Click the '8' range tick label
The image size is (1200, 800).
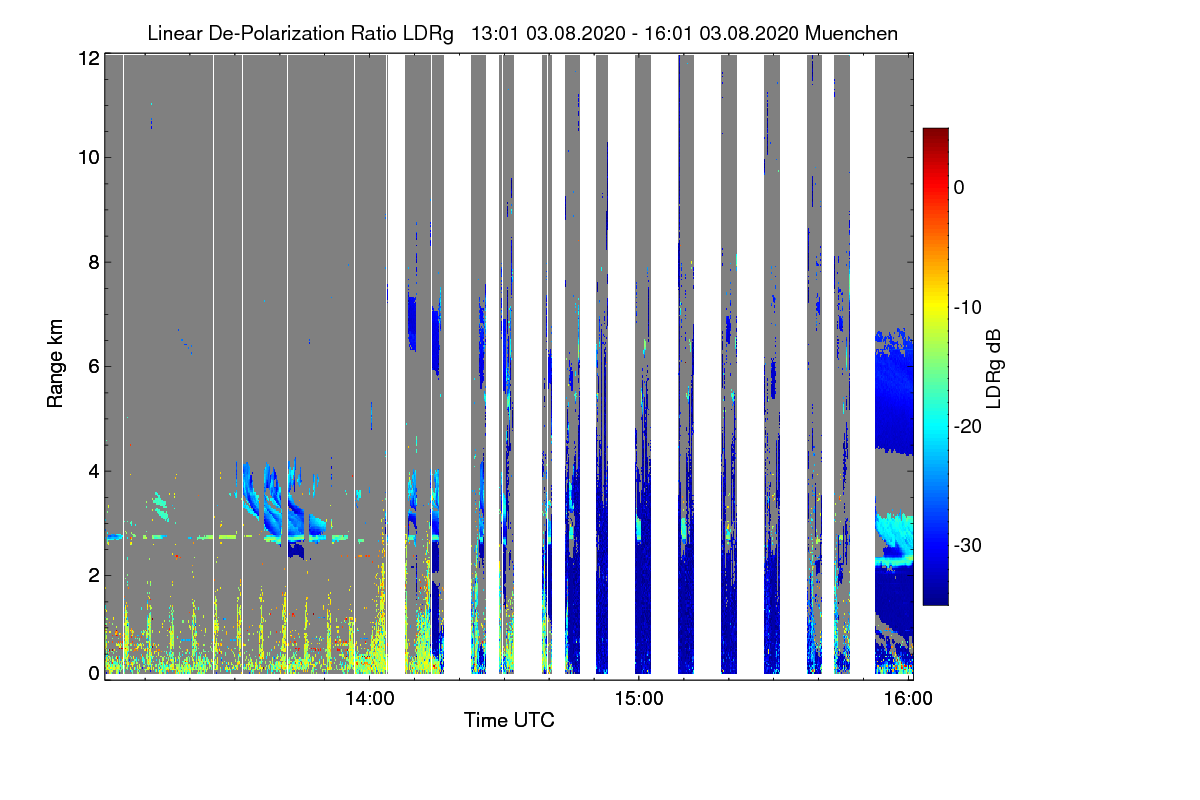[x=93, y=262]
